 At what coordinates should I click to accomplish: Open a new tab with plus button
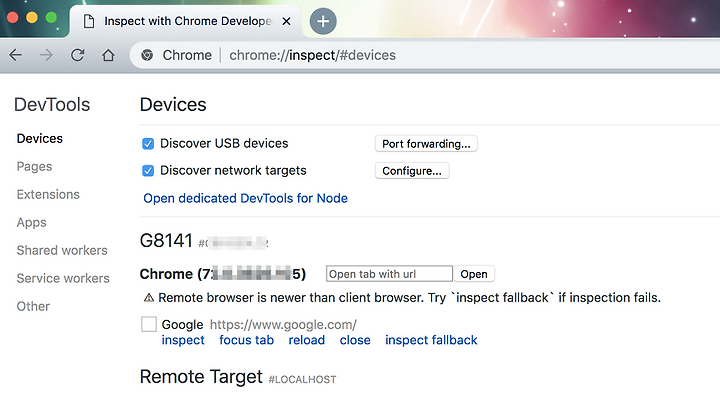pyautogui.click(x=323, y=21)
